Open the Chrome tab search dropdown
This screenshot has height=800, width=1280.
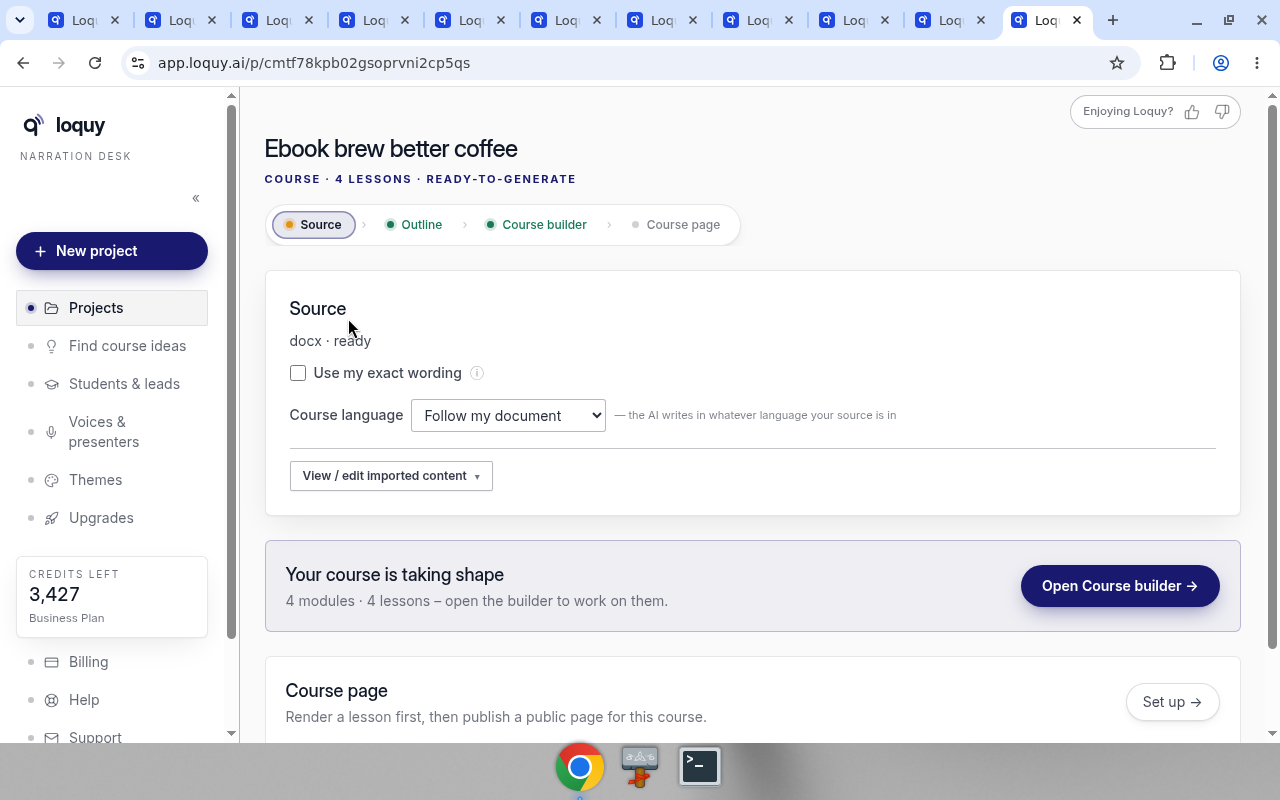[19, 20]
